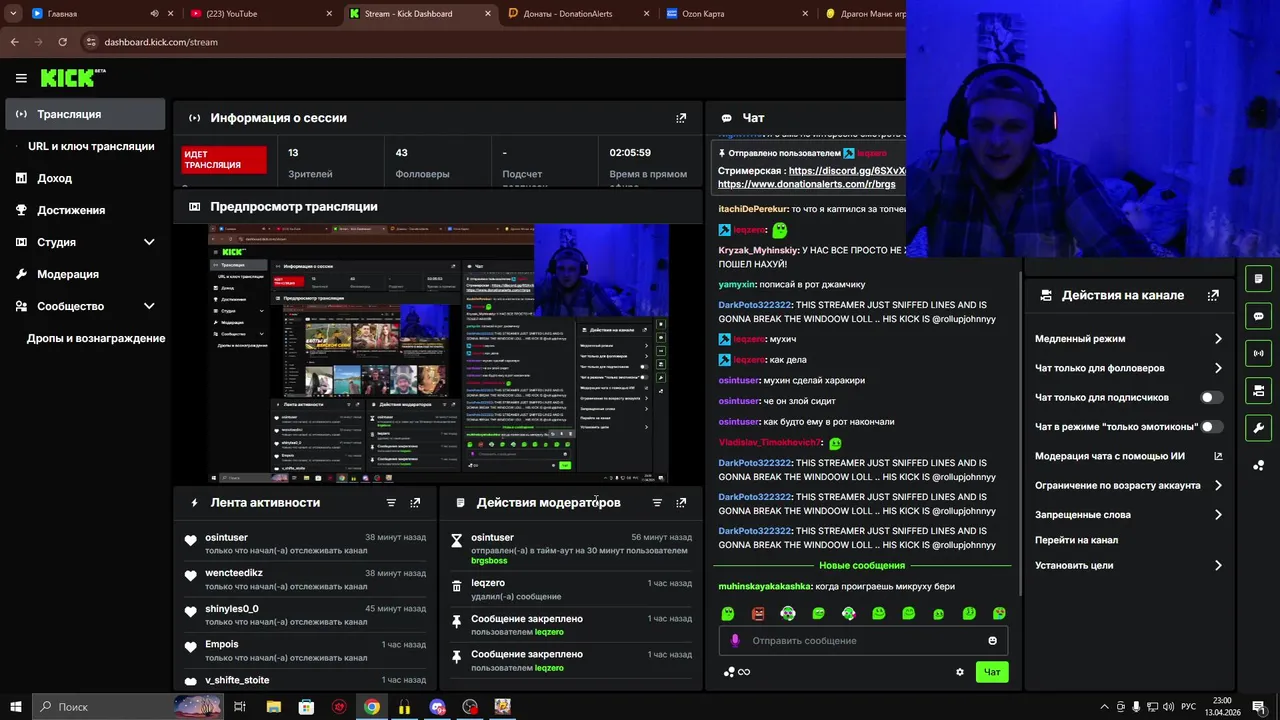1280x720 pixels.
Task: Open URL и ключ трансляции page
Action: tap(91, 146)
